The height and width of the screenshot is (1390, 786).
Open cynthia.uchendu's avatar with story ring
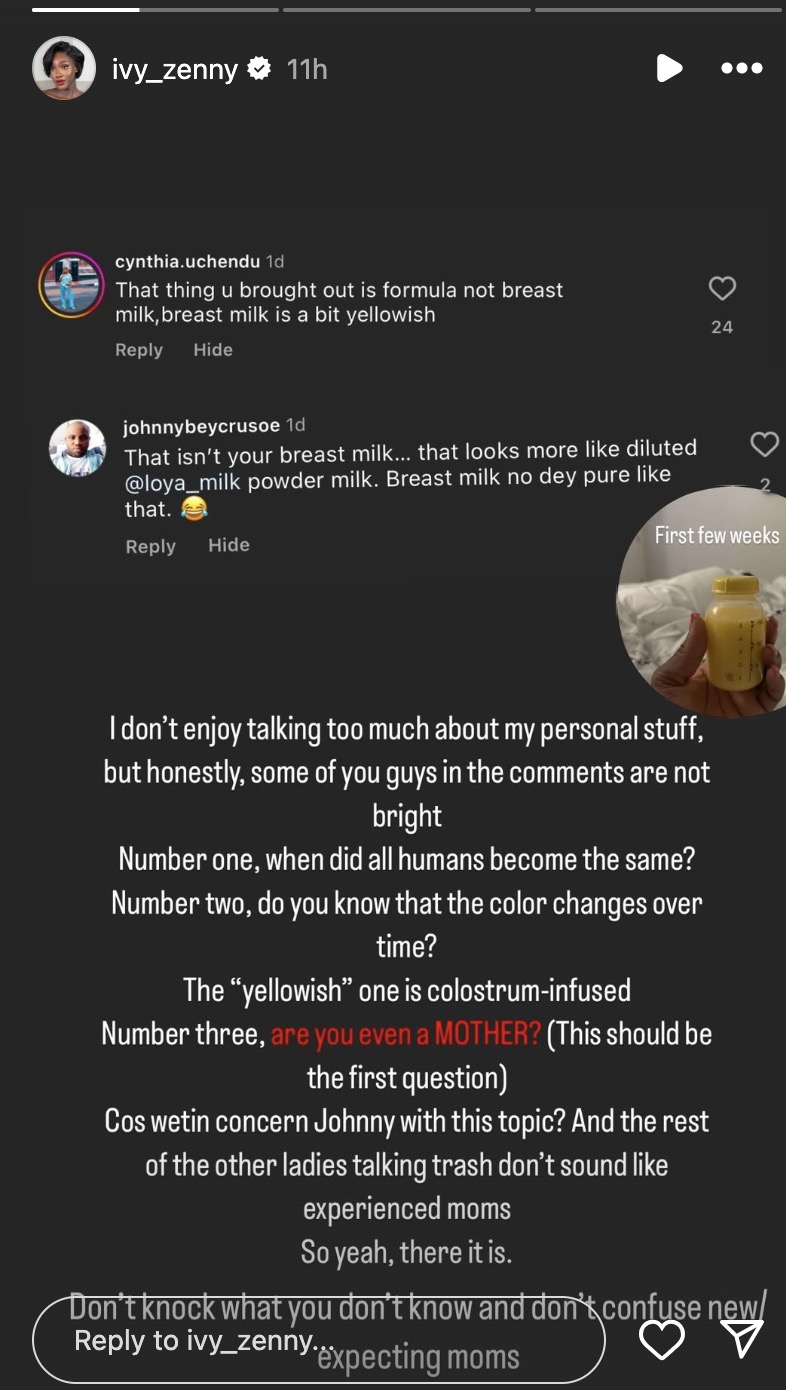pyautogui.click(x=72, y=285)
